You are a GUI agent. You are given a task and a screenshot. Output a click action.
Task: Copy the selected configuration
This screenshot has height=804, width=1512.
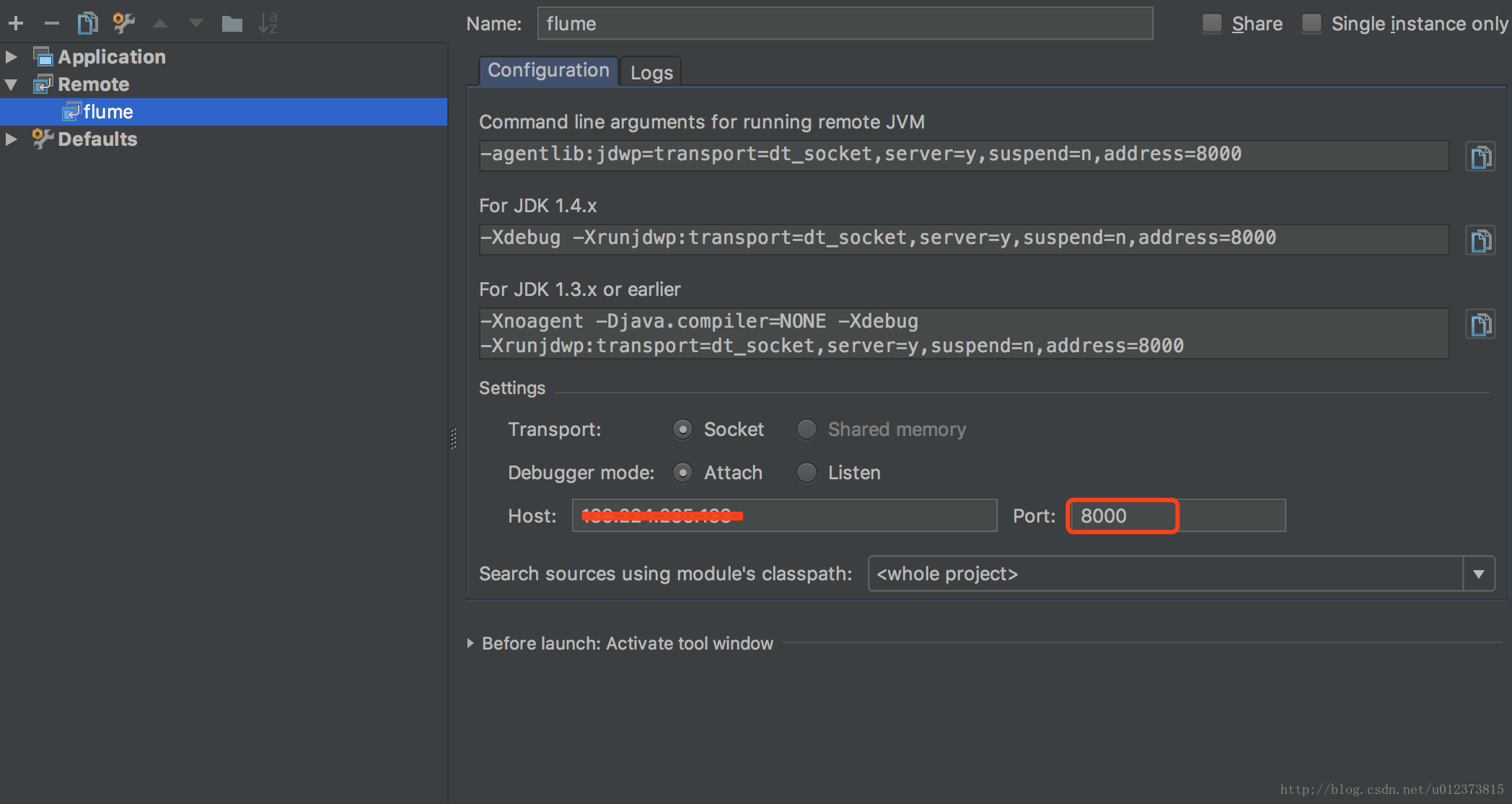(87, 24)
